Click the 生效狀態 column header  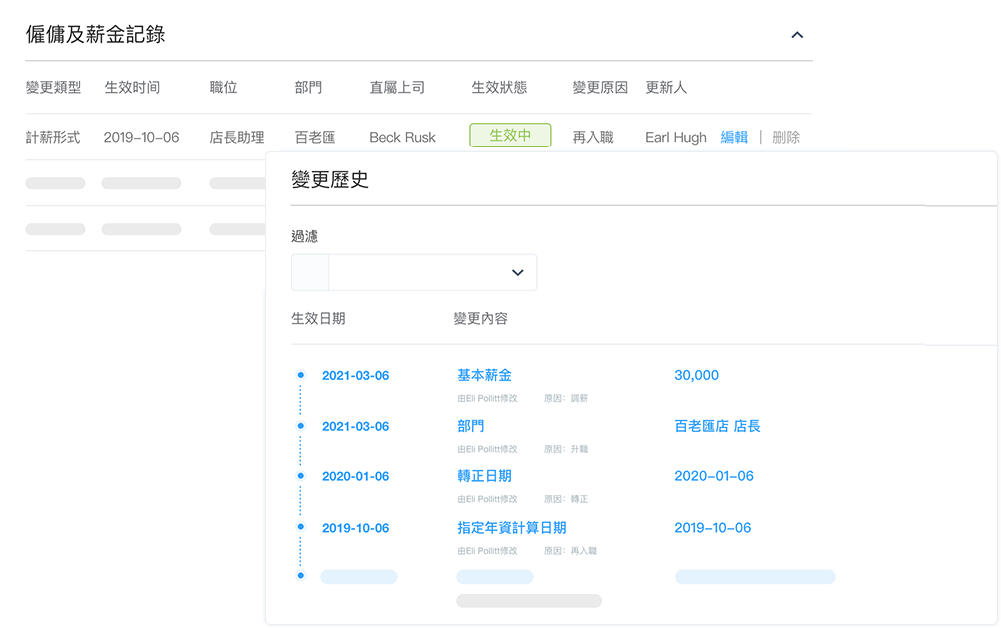point(499,87)
